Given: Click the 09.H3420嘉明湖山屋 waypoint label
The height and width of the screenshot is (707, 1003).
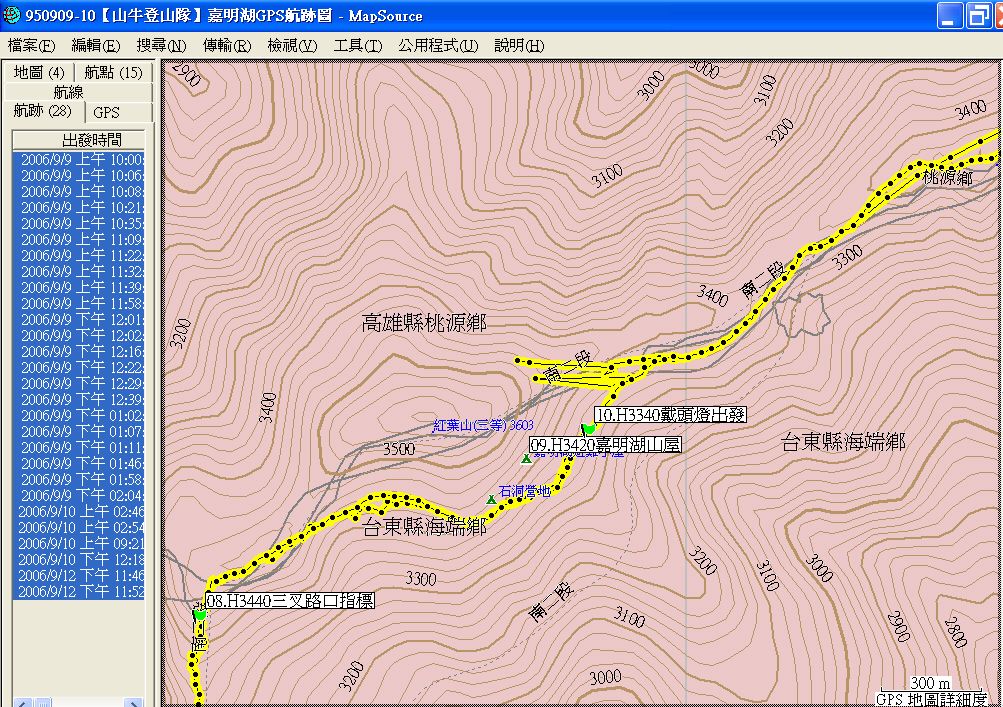Looking at the screenshot, I should [x=605, y=445].
